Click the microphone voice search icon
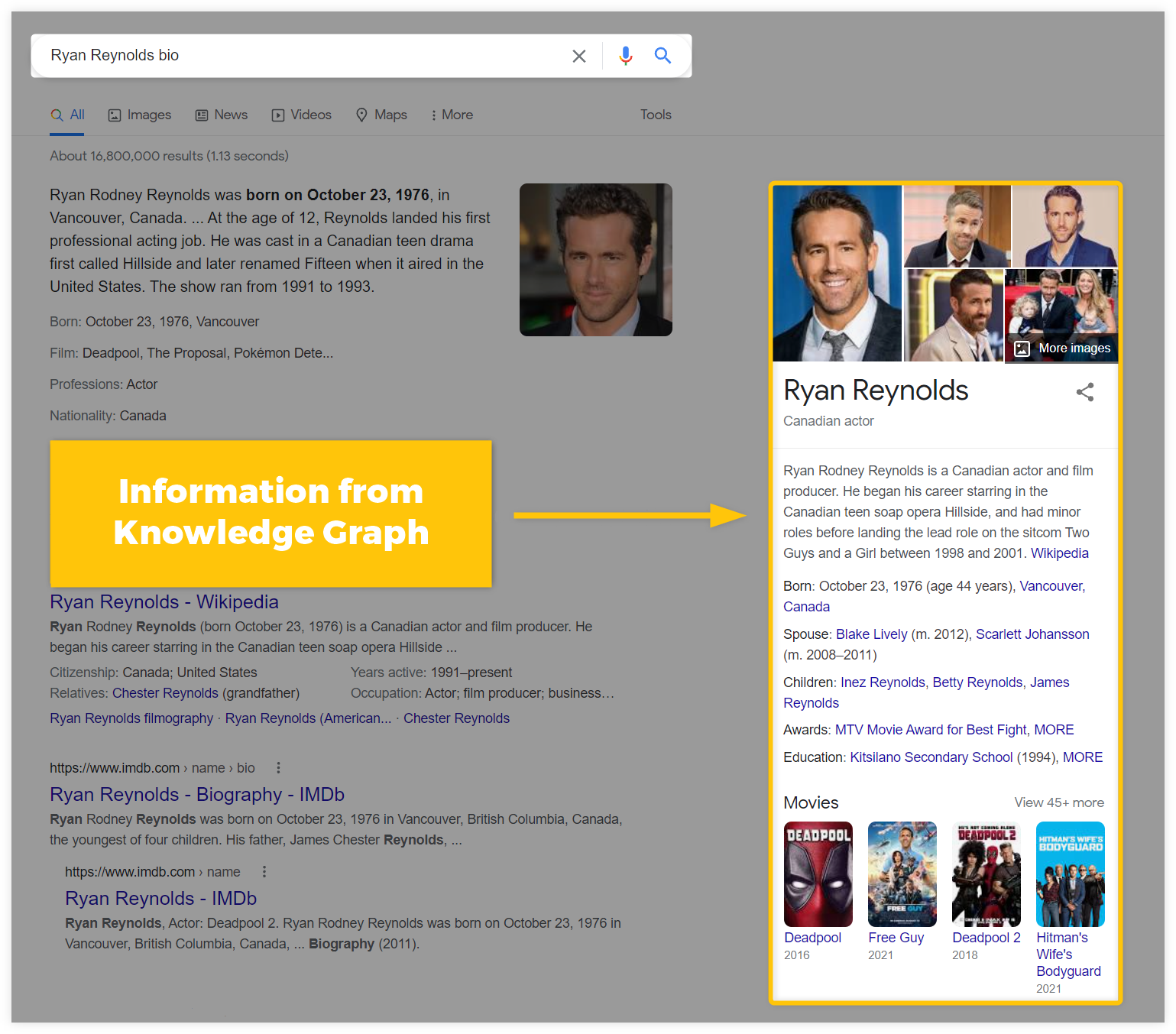The height and width of the screenshot is (1034, 1176). click(625, 56)
